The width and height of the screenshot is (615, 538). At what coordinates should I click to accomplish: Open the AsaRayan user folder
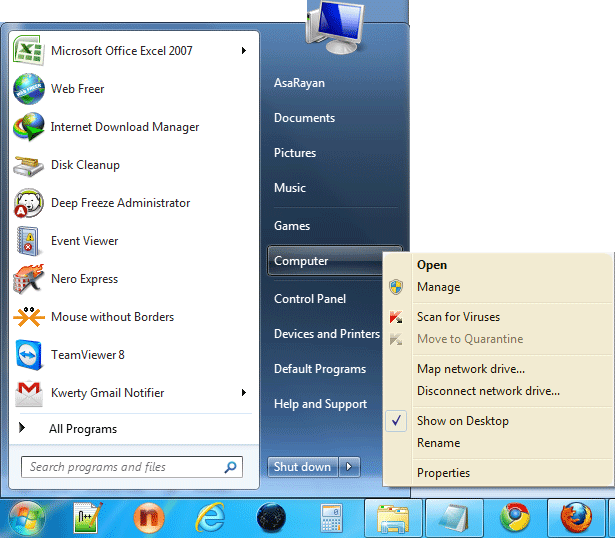[x=299, y=83]
